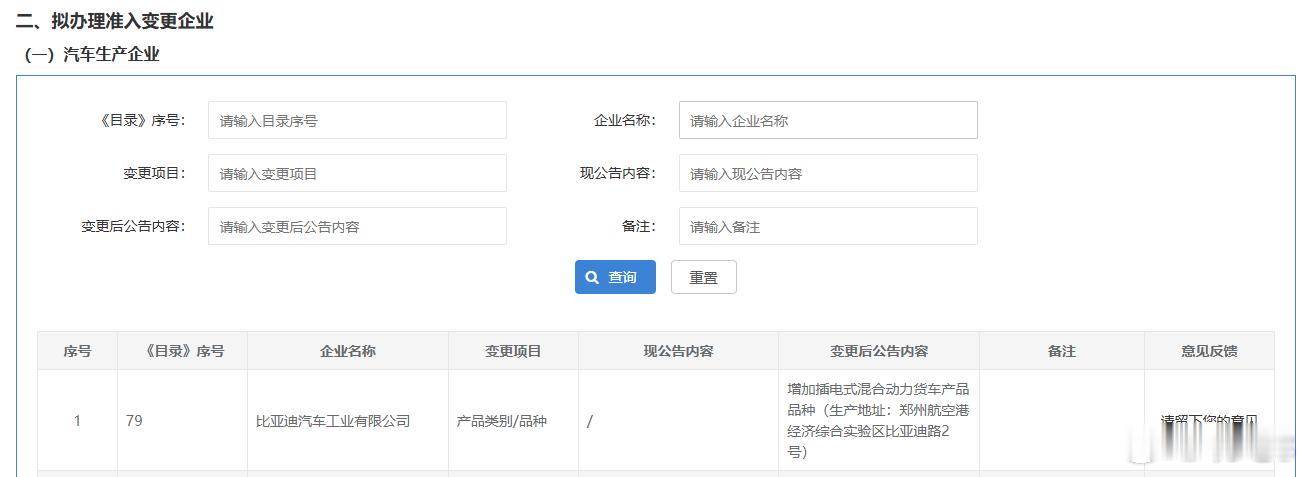Click the 二、拟办理准入变更企业 heading
Viewport: 1307px width, 477px height.
pyautogui.click(x=114, y=21)
